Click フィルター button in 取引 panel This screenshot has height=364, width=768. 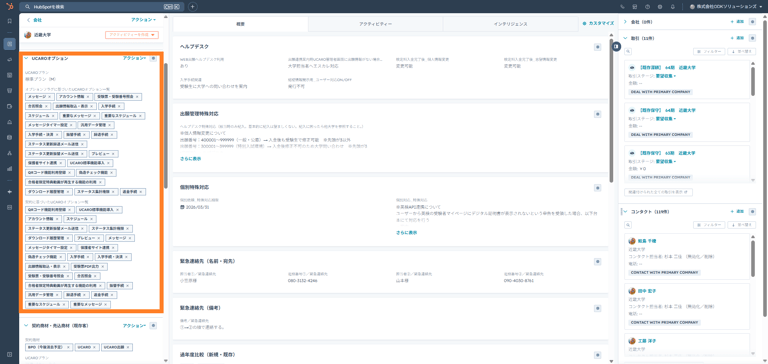click(x=708, y=51)
